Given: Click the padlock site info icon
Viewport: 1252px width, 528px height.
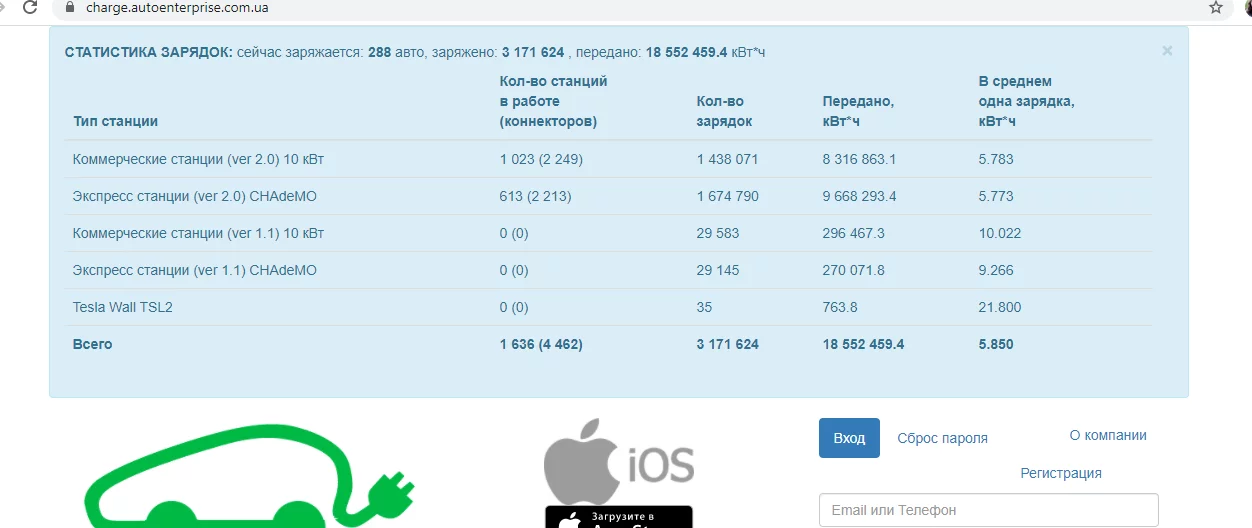Looking at the screenshot, I should point(68,7).
